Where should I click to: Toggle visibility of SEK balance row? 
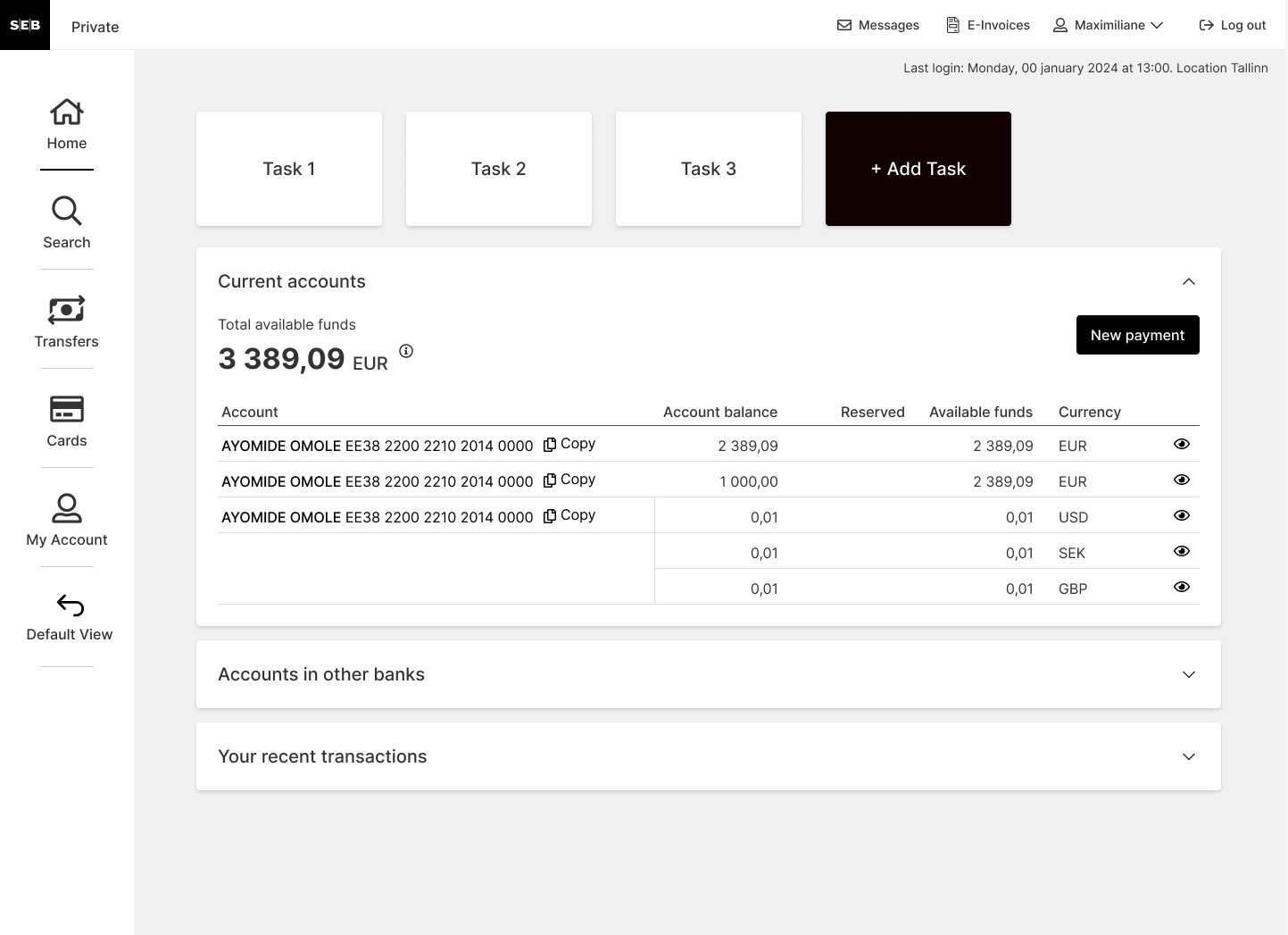(1182, 551)
